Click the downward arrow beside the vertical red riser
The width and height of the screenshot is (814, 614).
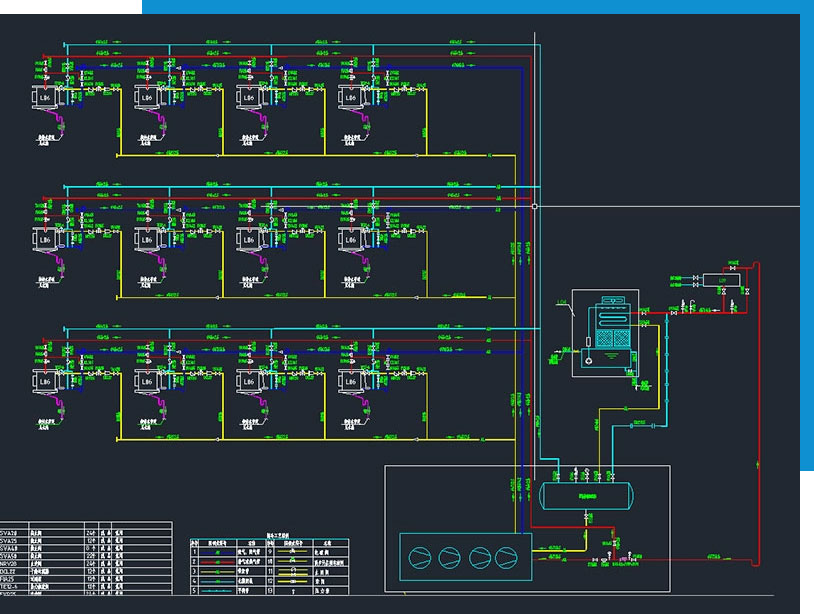[x=756, y=462]
